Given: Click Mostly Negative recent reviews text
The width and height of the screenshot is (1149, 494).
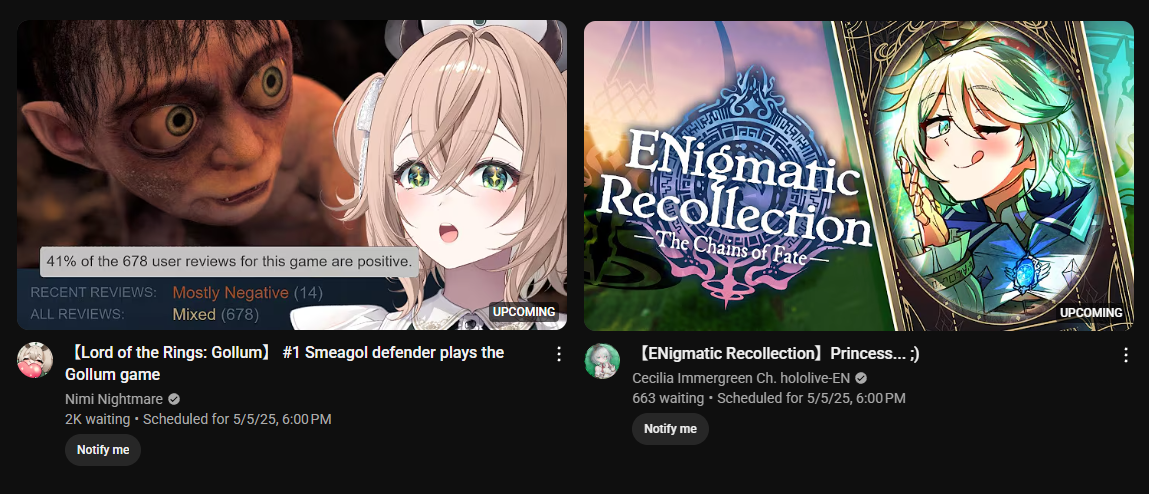Looking at the screenshot, I should (x=231, y=293).
